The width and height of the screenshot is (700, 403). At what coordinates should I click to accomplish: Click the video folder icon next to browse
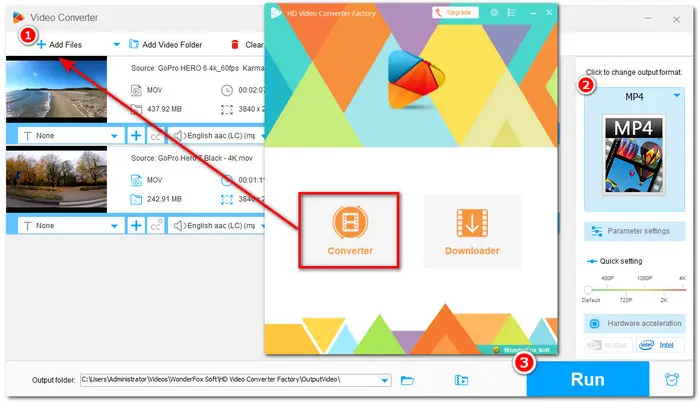(x=461, y=380)
